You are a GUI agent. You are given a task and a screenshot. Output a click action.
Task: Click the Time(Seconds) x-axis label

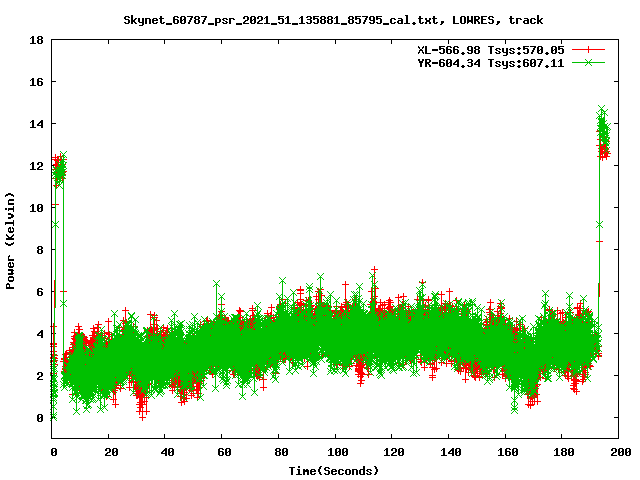[333, 471]
